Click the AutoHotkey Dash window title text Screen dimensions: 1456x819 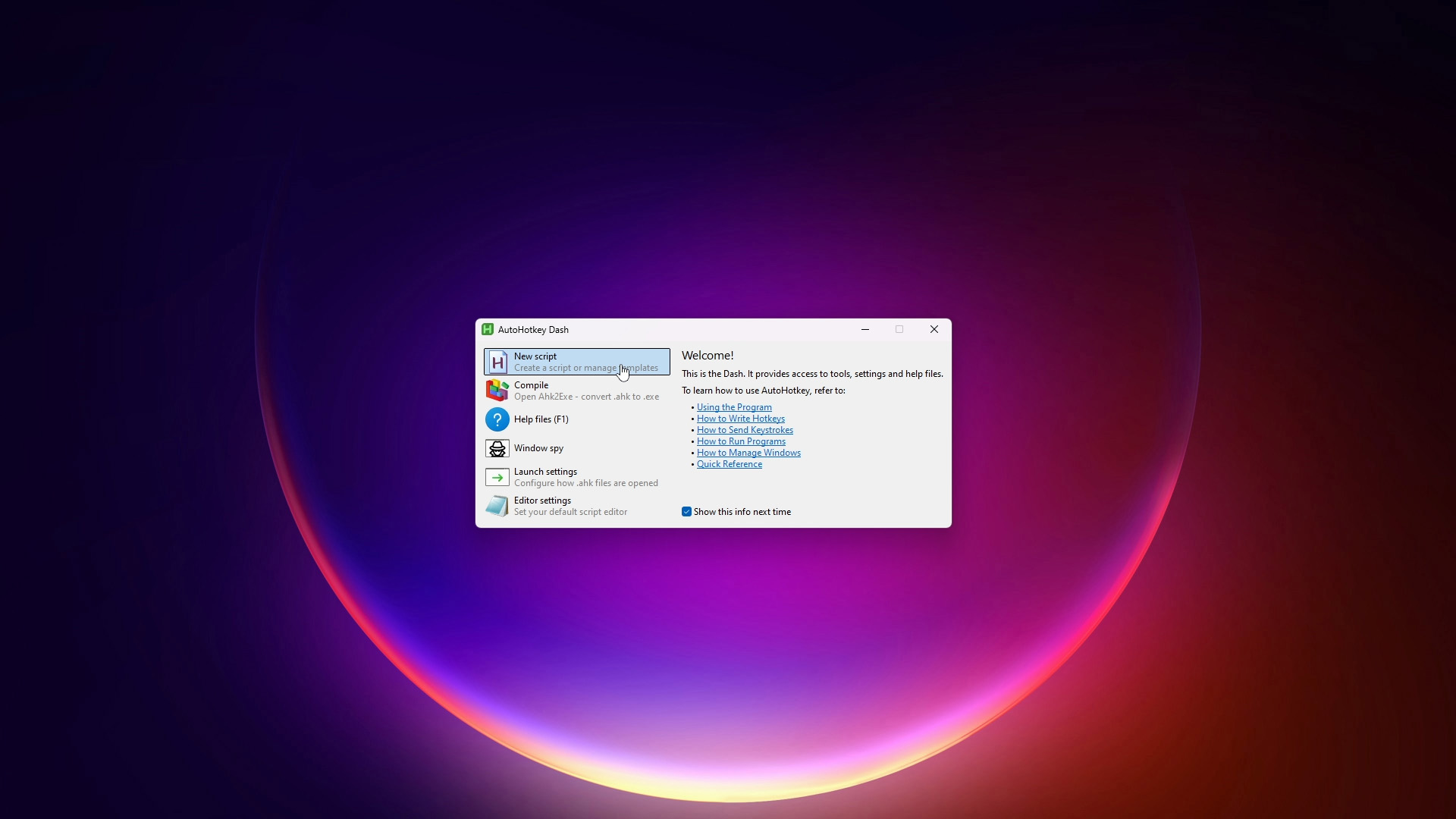(x=533, y=330)
